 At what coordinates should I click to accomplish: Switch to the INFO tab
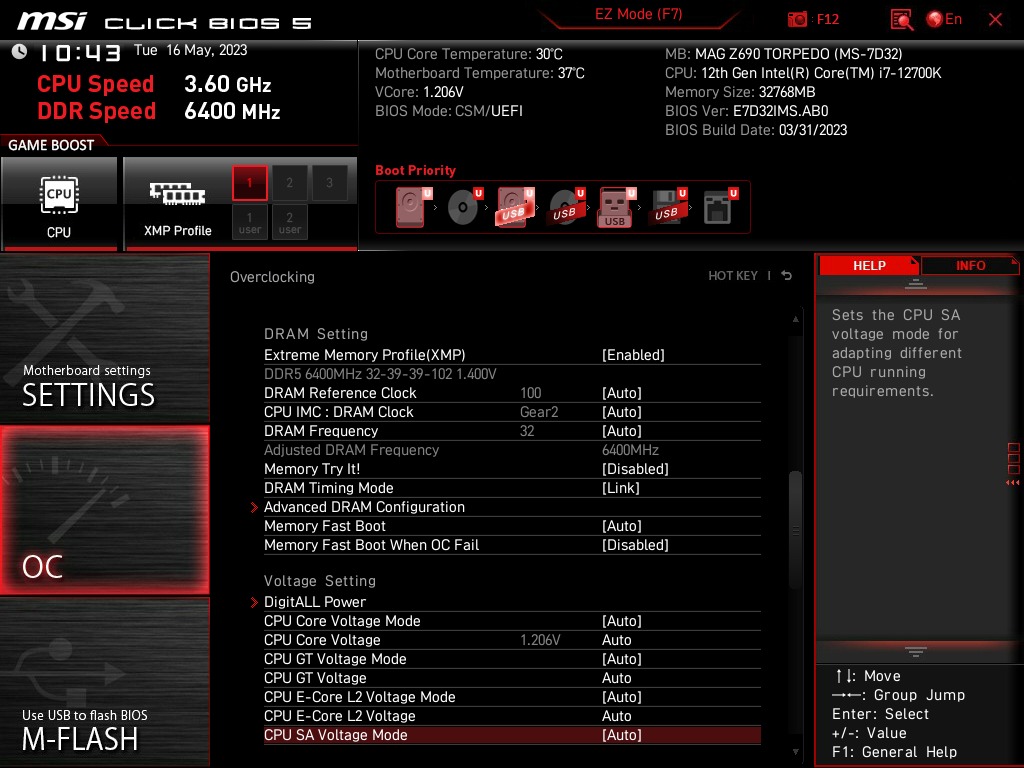[970, 266]
